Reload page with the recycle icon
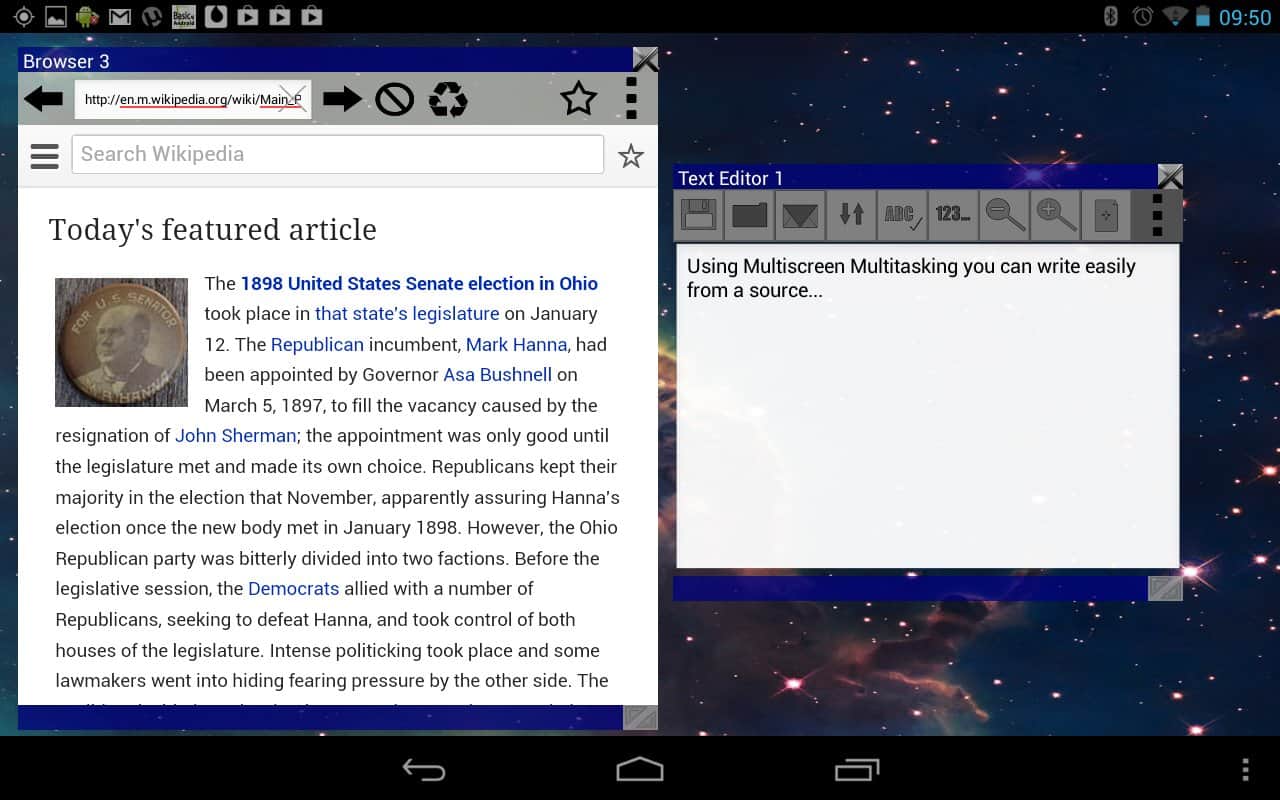 pos(448,99)
